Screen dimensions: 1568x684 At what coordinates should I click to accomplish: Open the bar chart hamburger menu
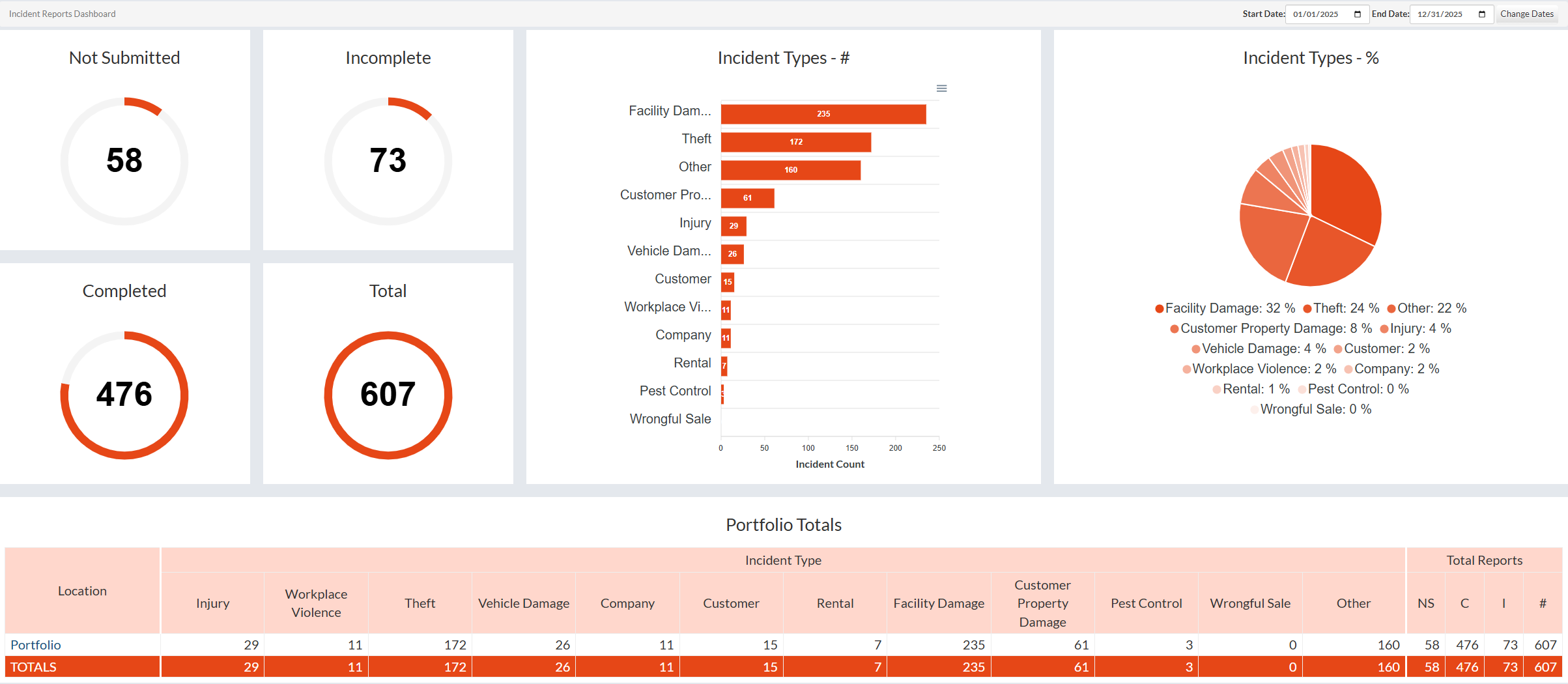pyautogui.click(x=941, y=89)
